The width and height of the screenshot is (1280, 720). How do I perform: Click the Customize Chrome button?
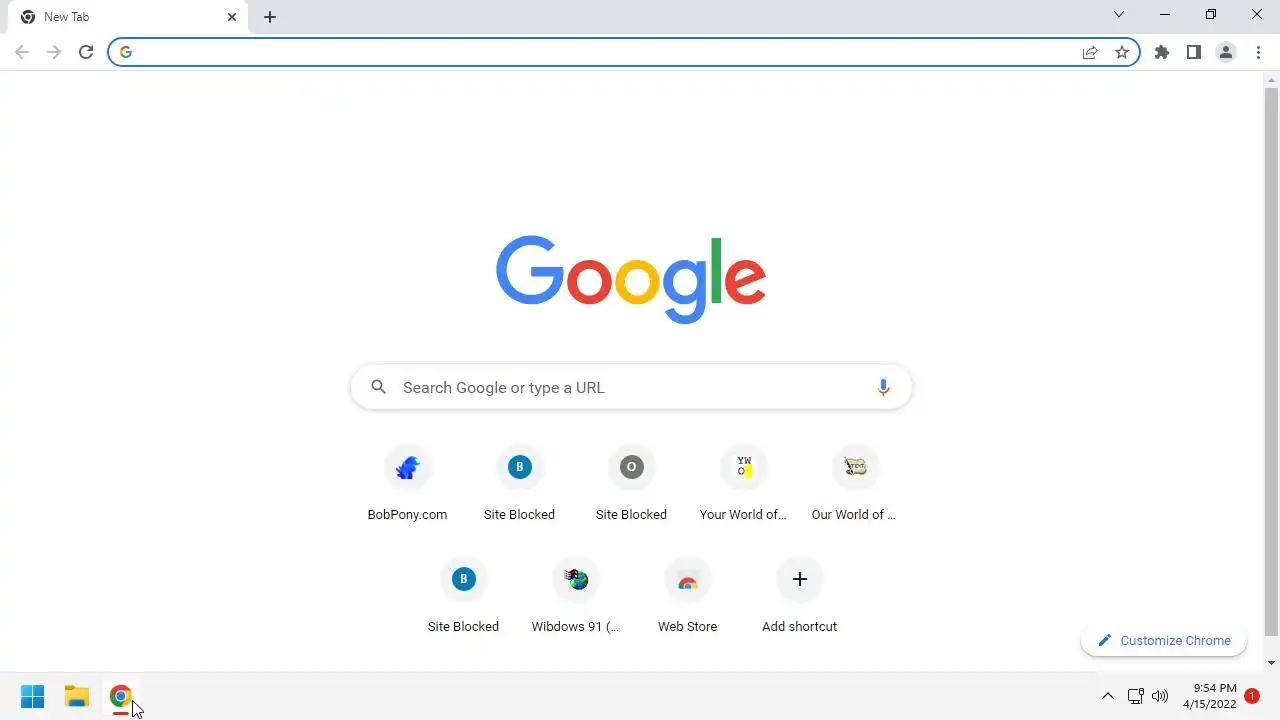[x=1164, y=641]
